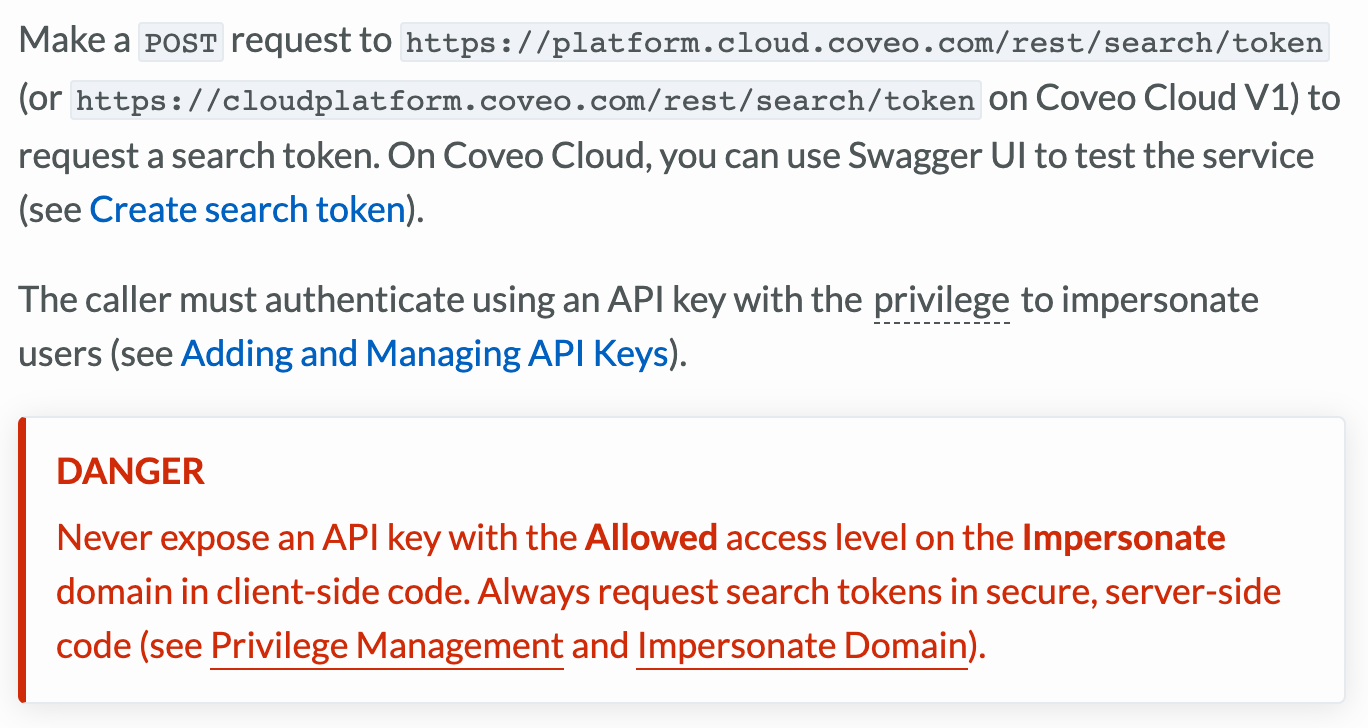Click 'Make a' at first paragraph start
The width and height of the screenshot is (1368, 728).
click(x=74, y=42)
